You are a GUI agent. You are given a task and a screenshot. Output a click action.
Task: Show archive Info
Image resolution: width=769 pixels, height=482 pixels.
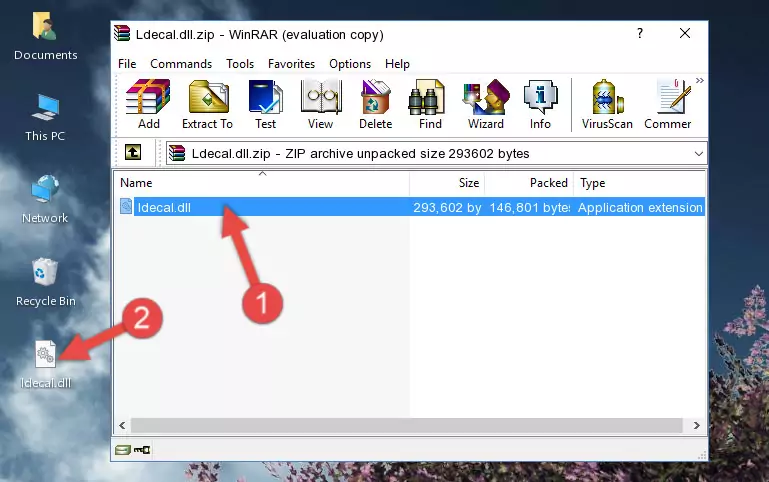tap(540, 104)
